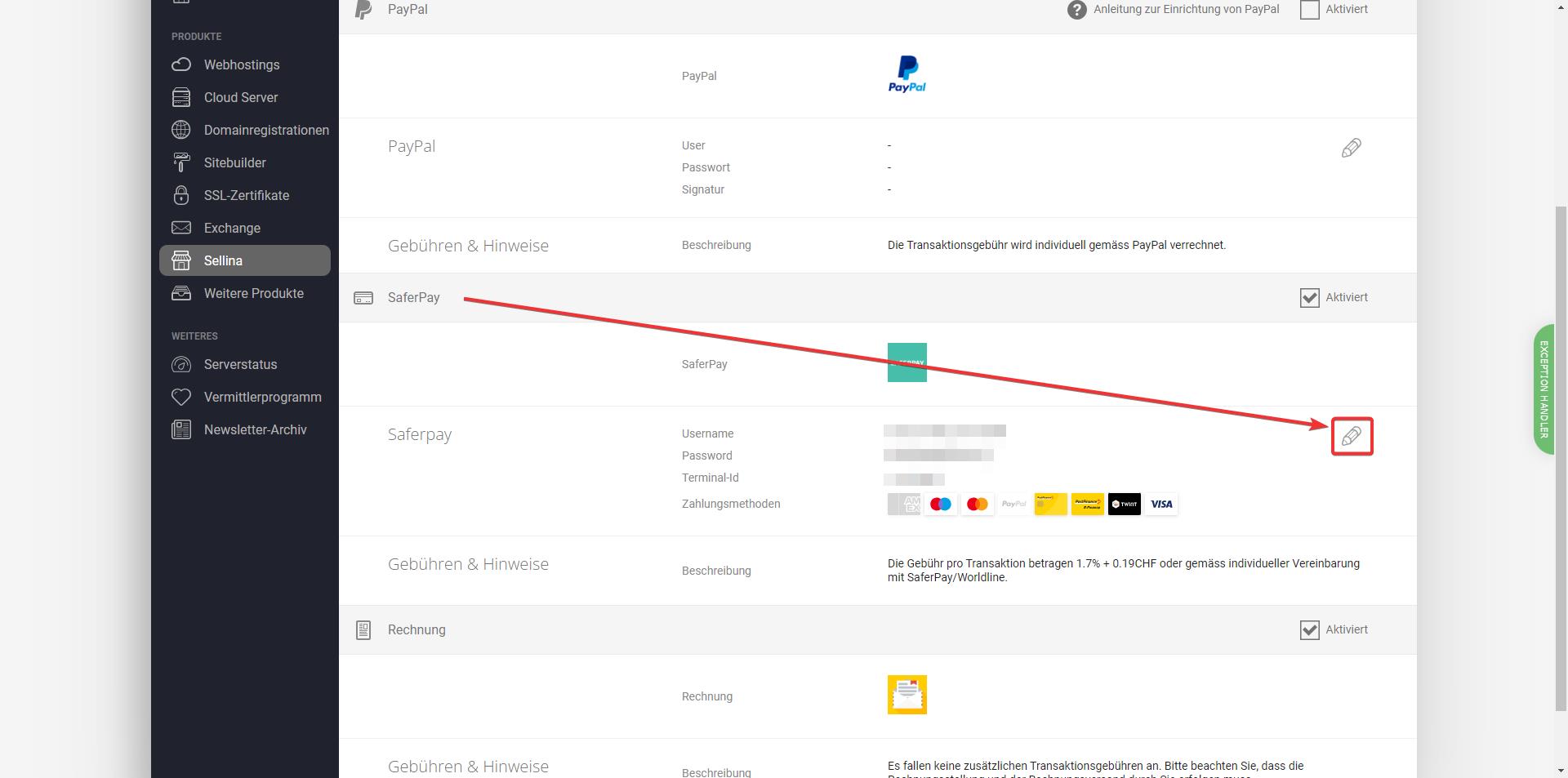Screen dimensions: 1568x778
Task: Click the PayPal section header icon
Action: tap(363, 9)
